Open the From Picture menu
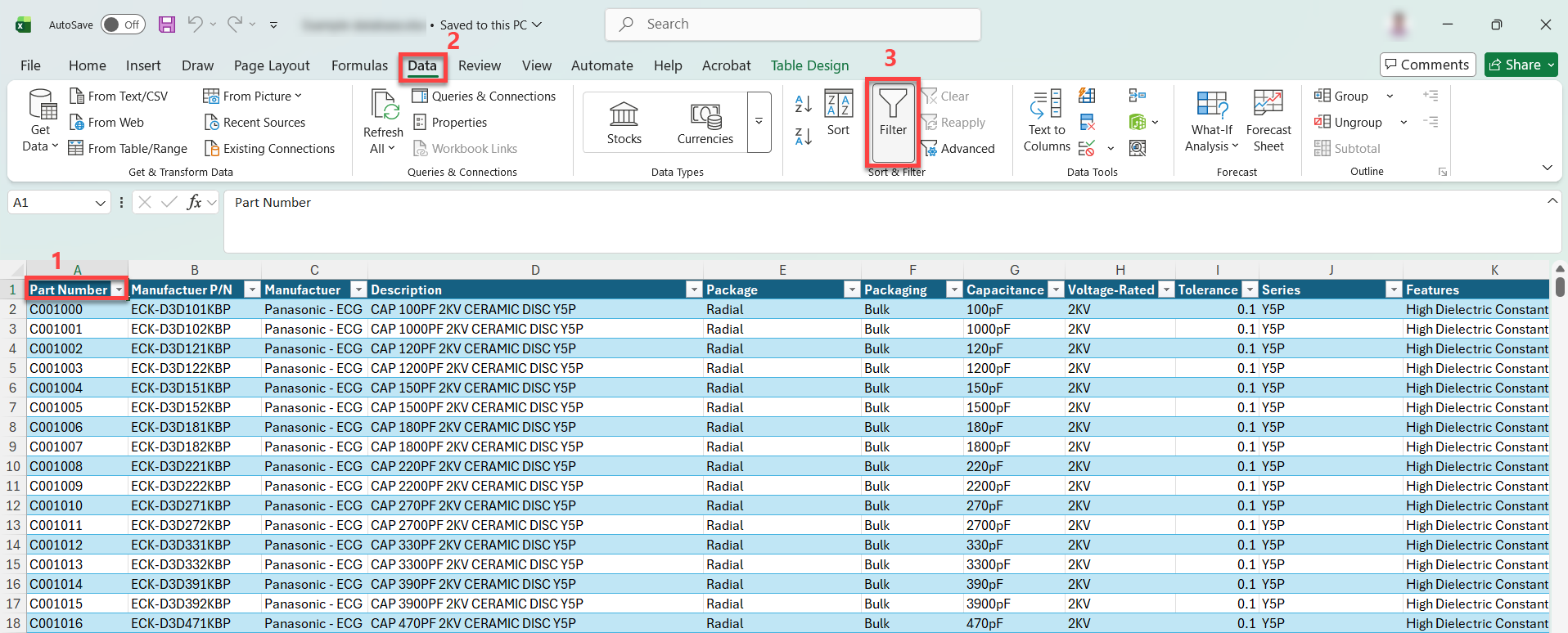Screen dimensions: 1568x633 pyautogui.click(x=252, y=96)
